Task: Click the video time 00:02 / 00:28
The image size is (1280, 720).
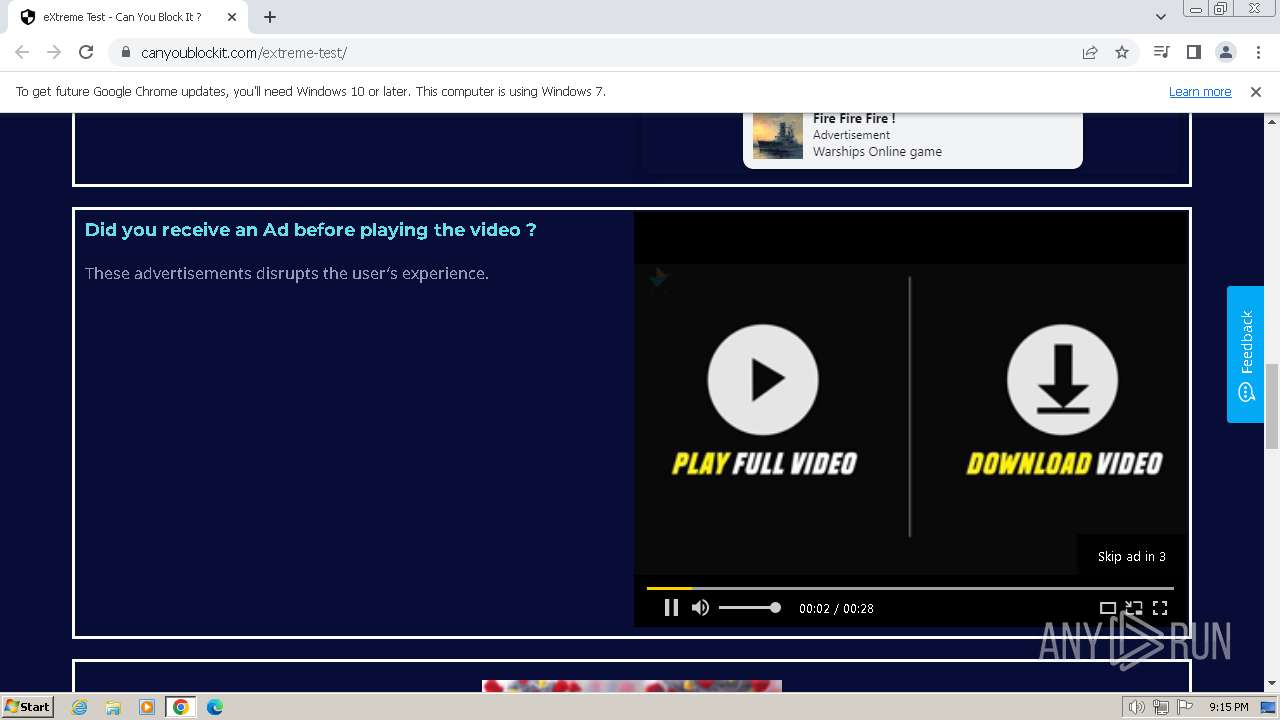Action: (836, 608)
